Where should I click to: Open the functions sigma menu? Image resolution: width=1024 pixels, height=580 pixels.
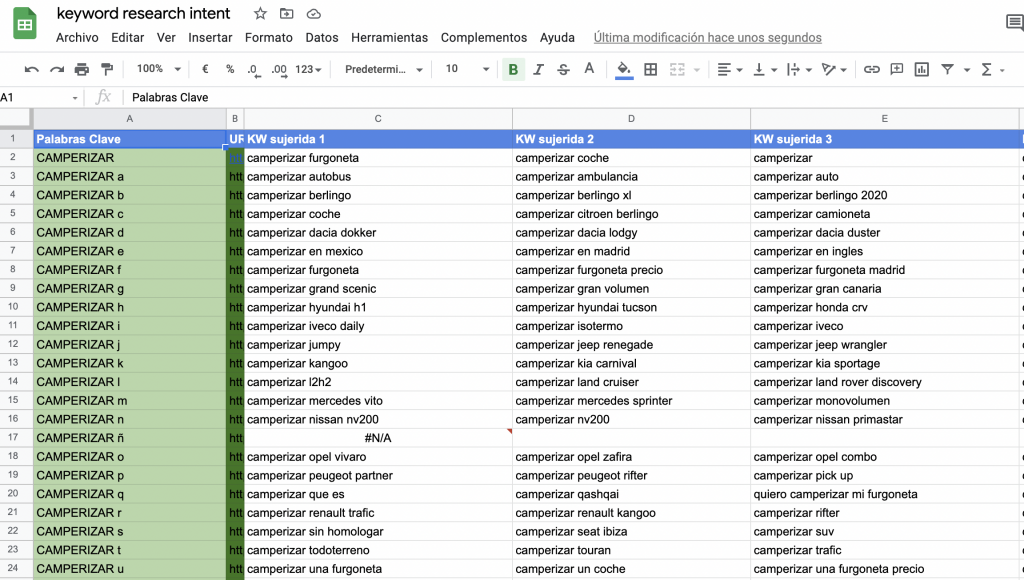[x=986, y=69]
